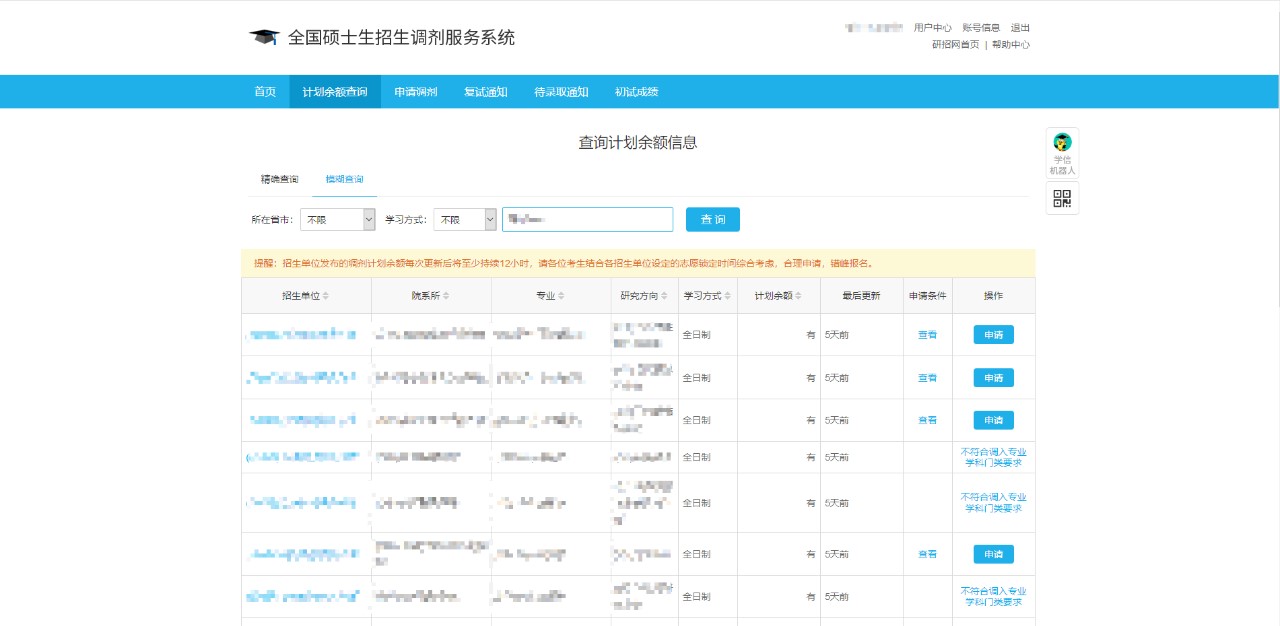Screen dimensions: 1280x626
Task: Click 申请 button in first table row
Action: 993,335
